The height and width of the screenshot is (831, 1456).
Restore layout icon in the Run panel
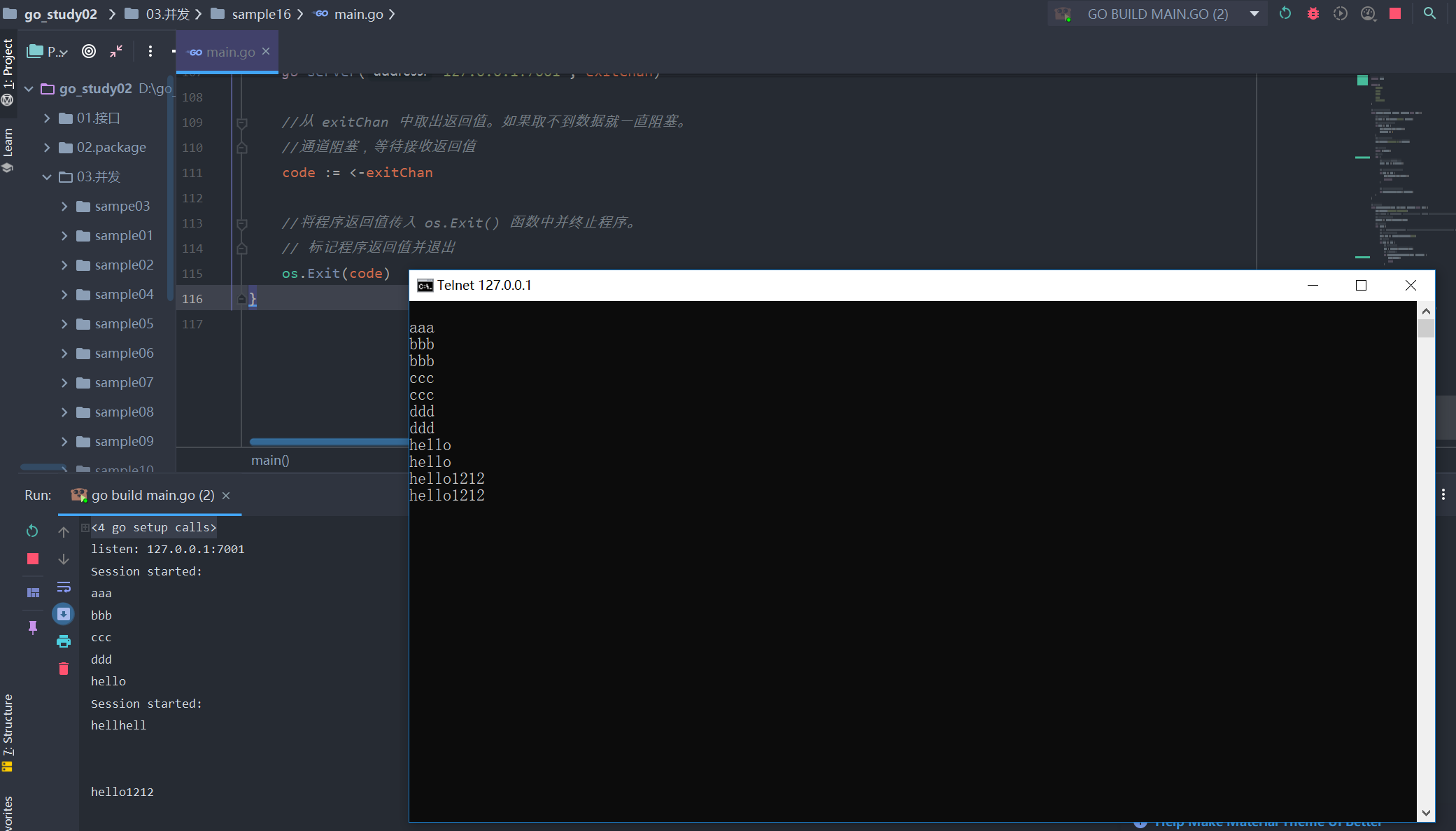coord(33,592)
